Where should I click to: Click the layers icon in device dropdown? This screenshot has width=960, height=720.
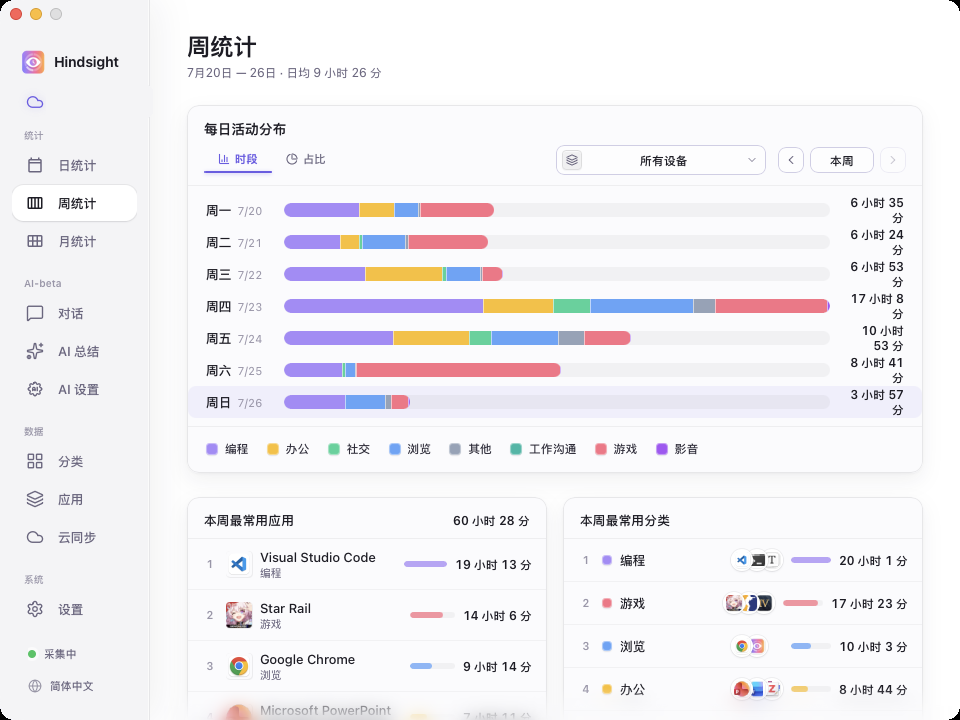(x=572, y=160)
